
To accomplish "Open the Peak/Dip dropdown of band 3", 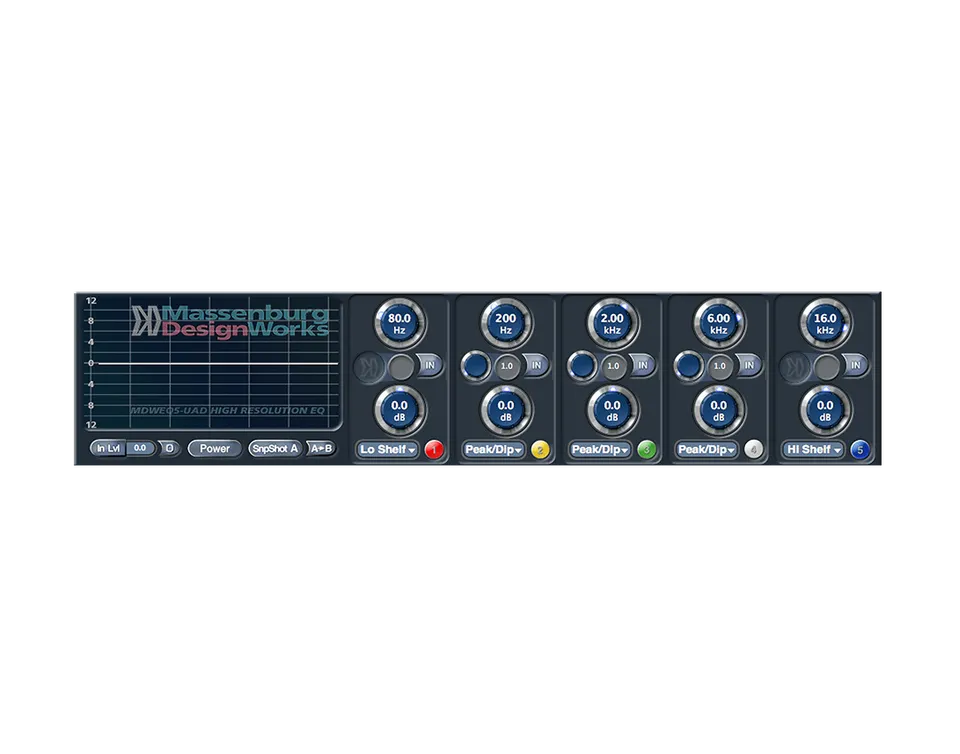I will point(601,450).
